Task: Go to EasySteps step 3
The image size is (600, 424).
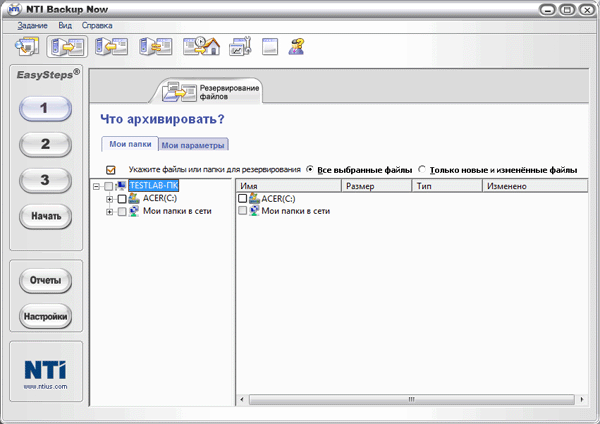Action: [45, 180]
